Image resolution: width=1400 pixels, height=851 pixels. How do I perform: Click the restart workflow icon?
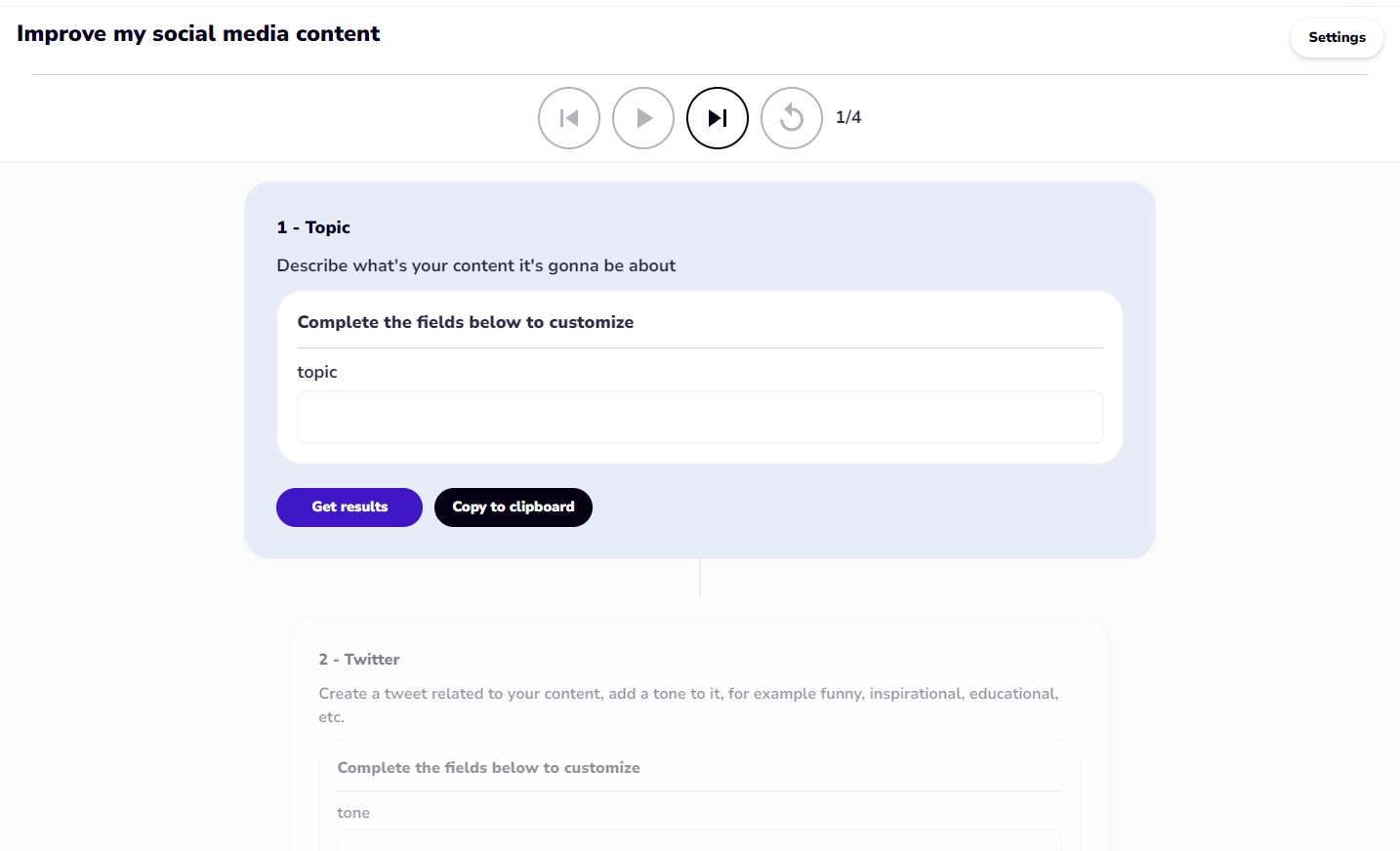click(x=792, y=118)
